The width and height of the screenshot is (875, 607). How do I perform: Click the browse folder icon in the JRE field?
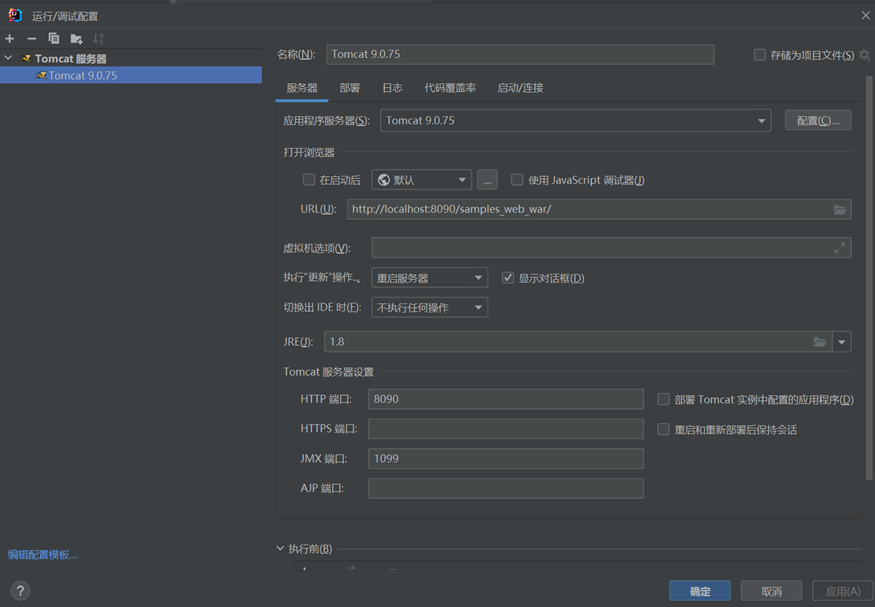819,342
